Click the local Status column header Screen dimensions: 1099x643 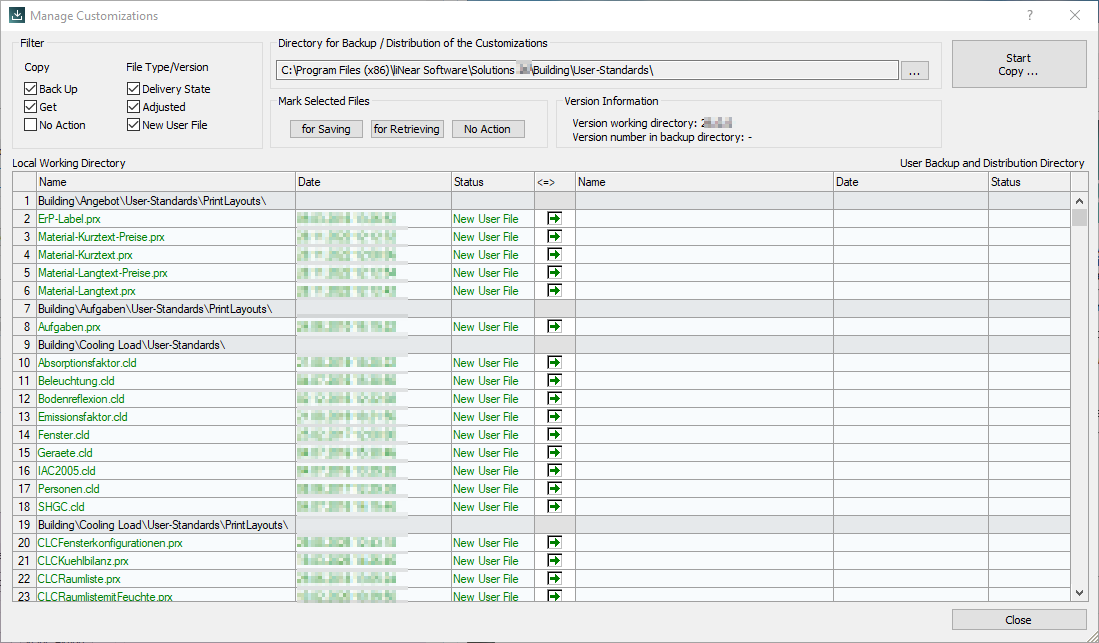493,182
